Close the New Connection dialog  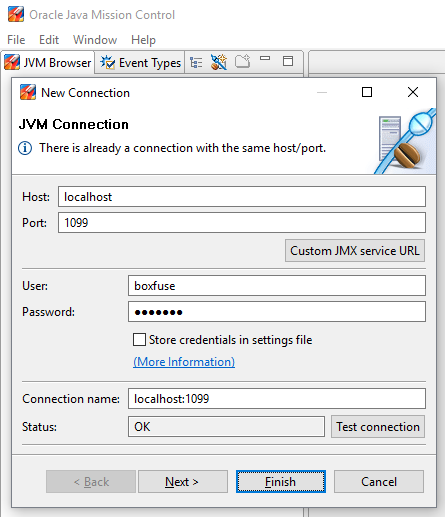click(x=413, y=92)
